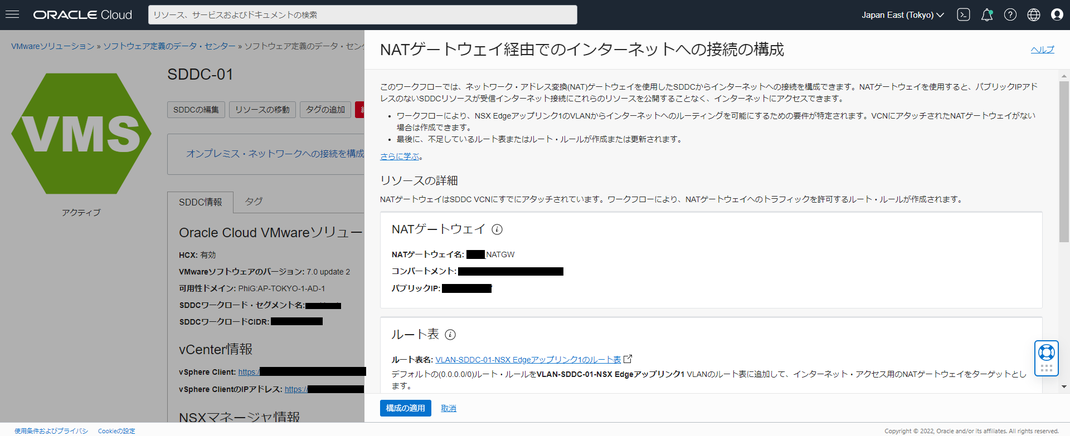Viewport: 1070px width, 436px height.
Task: Click the external link icon beside route table
Action: (x=628, y=359)
